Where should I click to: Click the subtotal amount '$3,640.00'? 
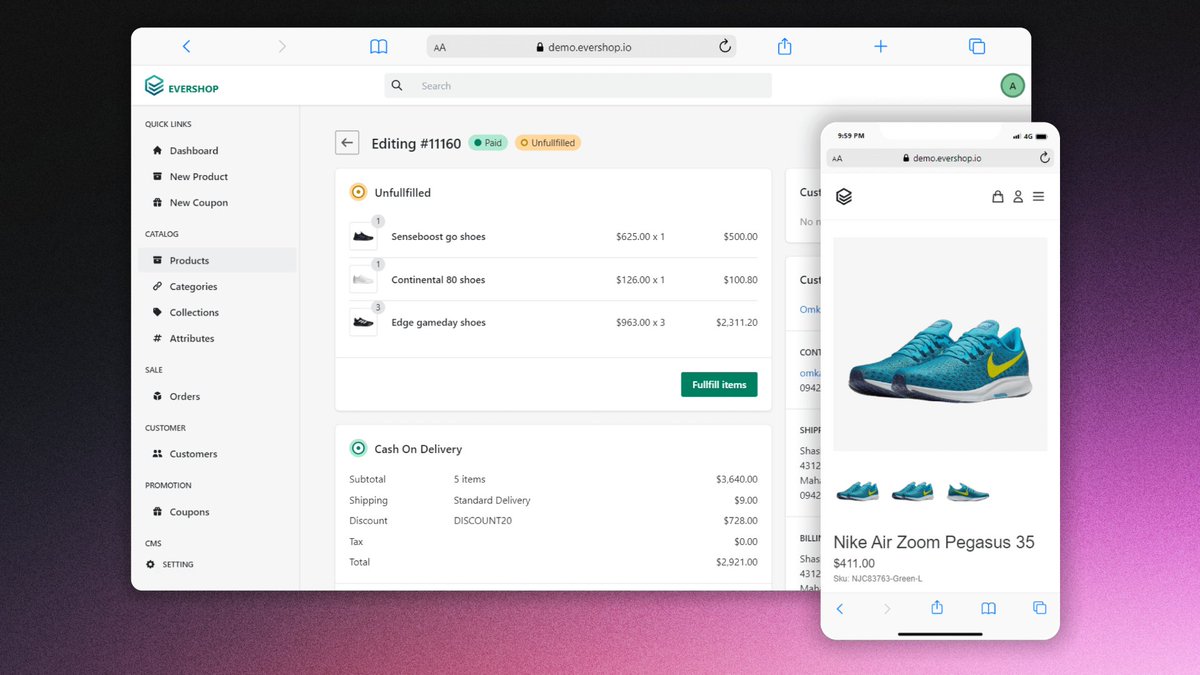(737, 479)
